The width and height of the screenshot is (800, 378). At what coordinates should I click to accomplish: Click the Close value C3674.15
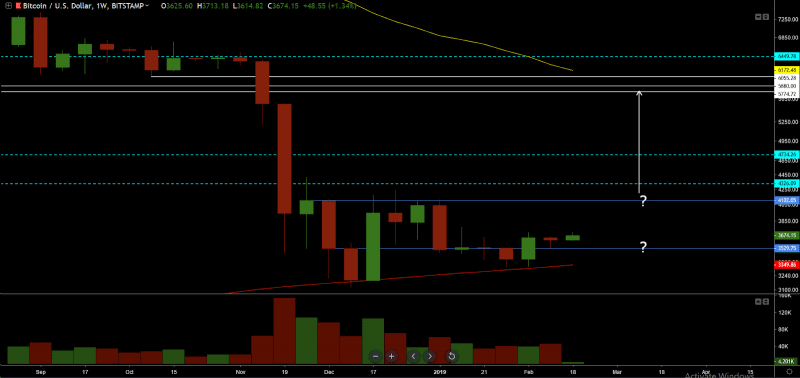pyautogui.click(x=284, y=6)
